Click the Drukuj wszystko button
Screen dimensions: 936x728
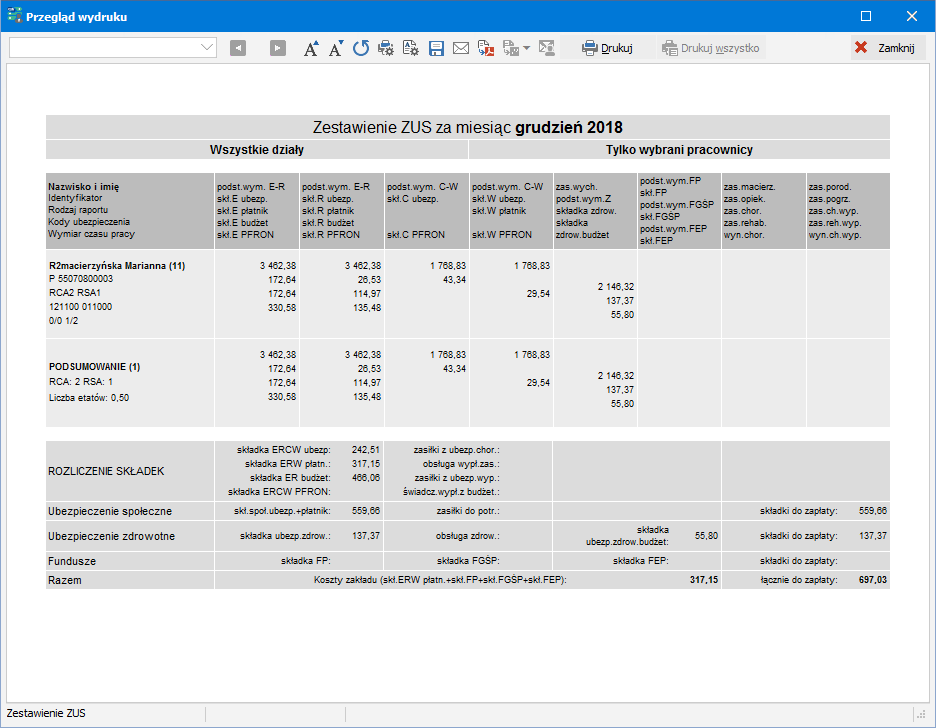(x=711, y=48)
